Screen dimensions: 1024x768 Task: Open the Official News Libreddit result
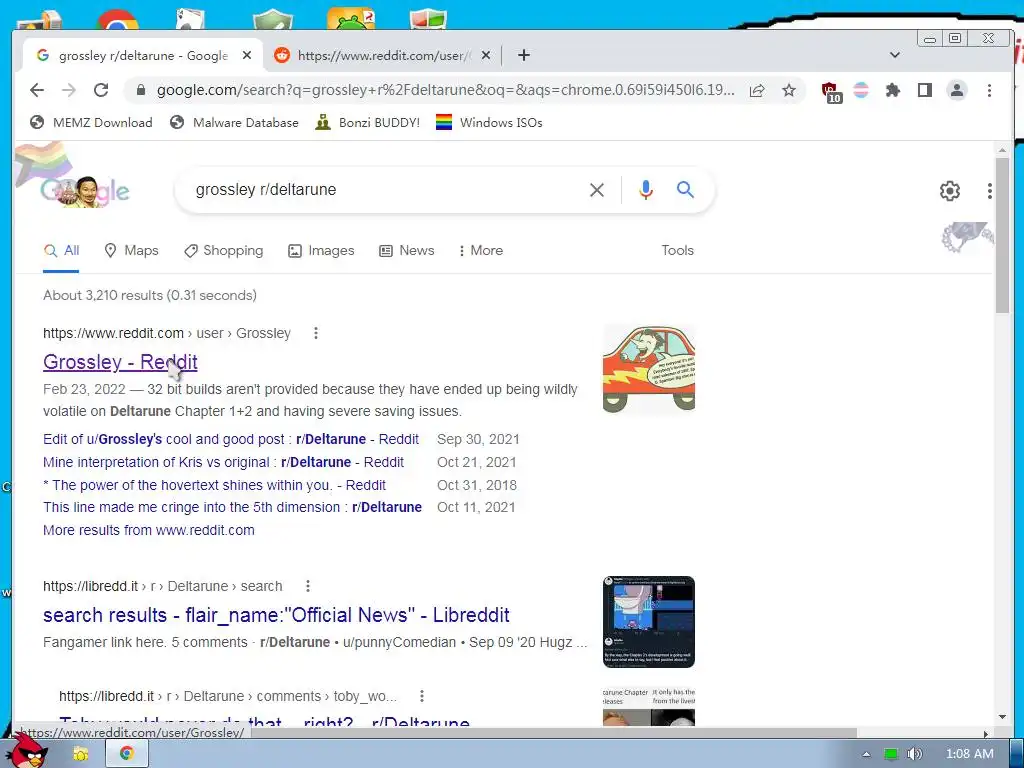coord(276,615)
